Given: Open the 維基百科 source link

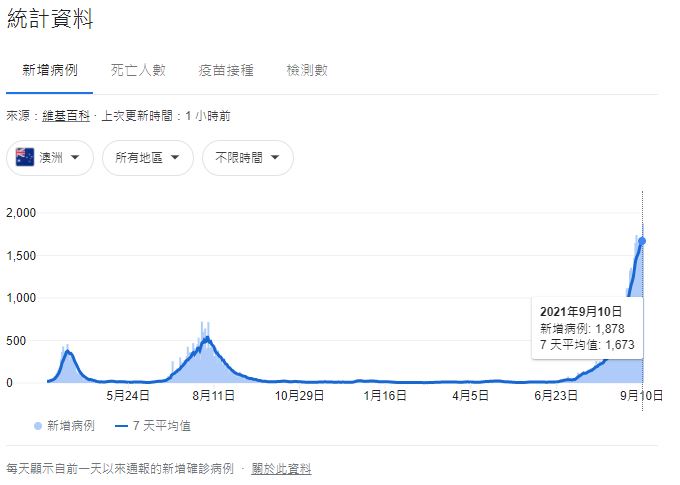Looking at the screenshot, I should (66, 116).
